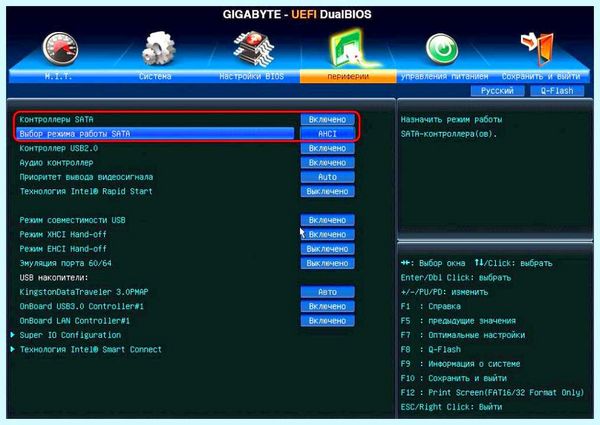The width and height of the screenshot is (600, 425).
Task: Toggle Режим XHCI Hand-off value
Action: pos(327,234)
